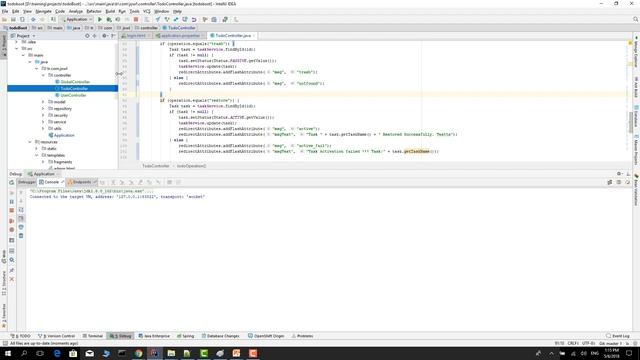
Task: Open the Application run configuration dropdown
Action: tap(76, 19)
